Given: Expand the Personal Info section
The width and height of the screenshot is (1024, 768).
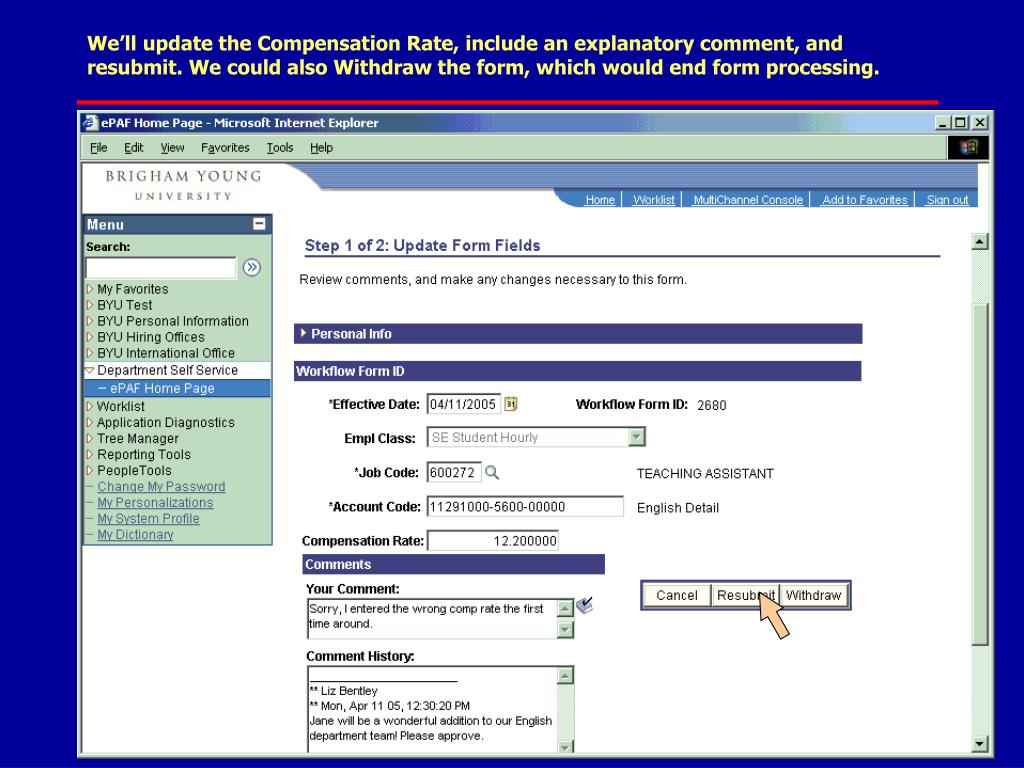Looking at the screenshot, I should click(x=303, y=333).
